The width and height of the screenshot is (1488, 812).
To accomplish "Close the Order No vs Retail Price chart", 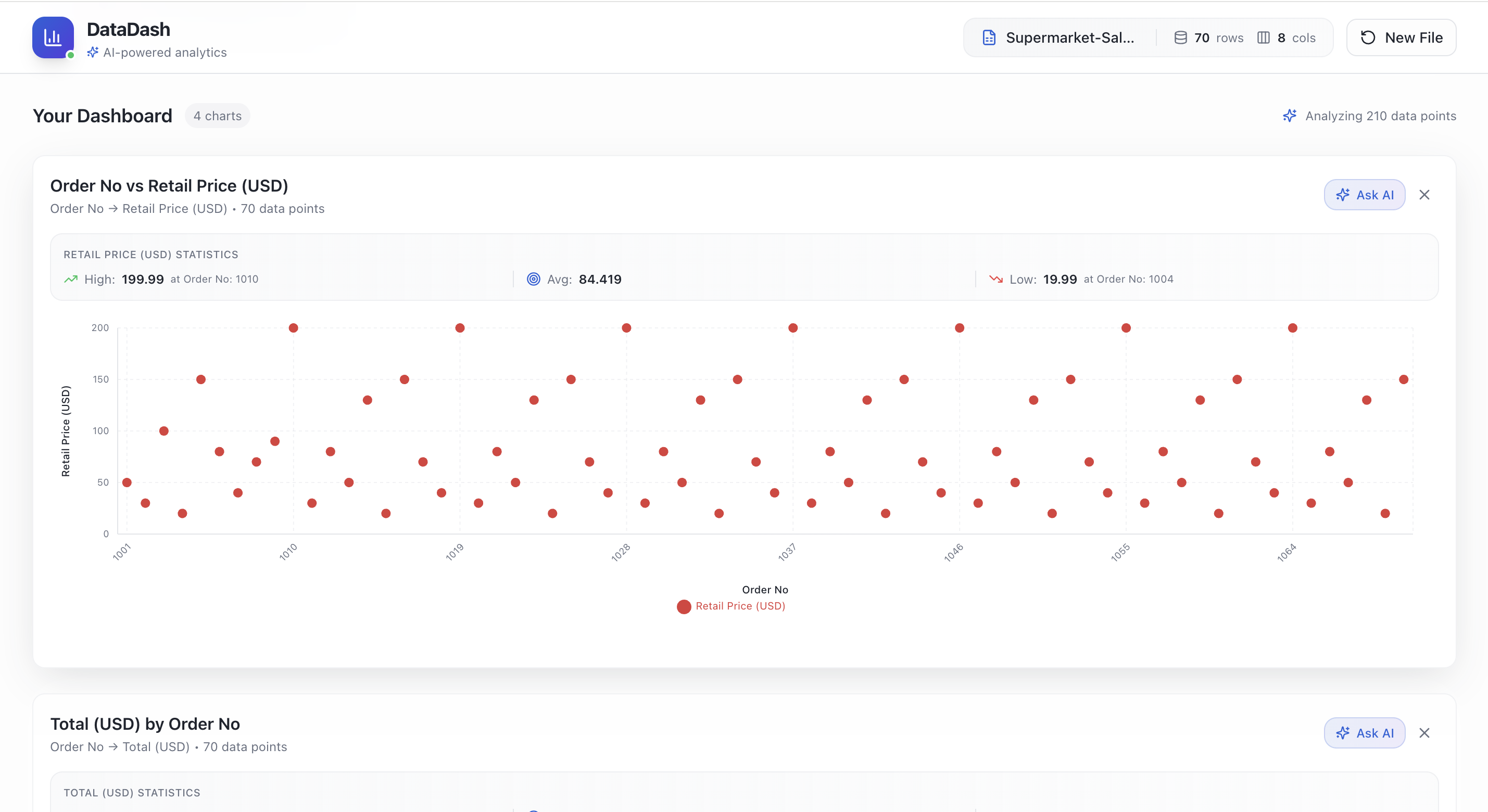I will (1424, 195).
